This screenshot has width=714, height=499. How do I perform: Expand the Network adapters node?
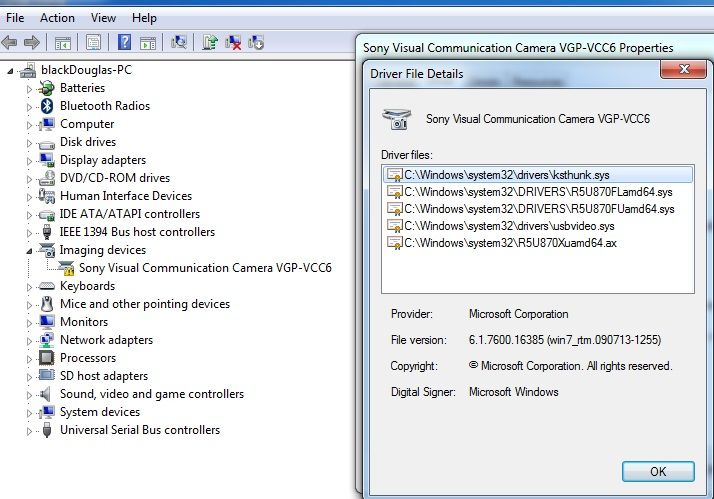point(29,340)
